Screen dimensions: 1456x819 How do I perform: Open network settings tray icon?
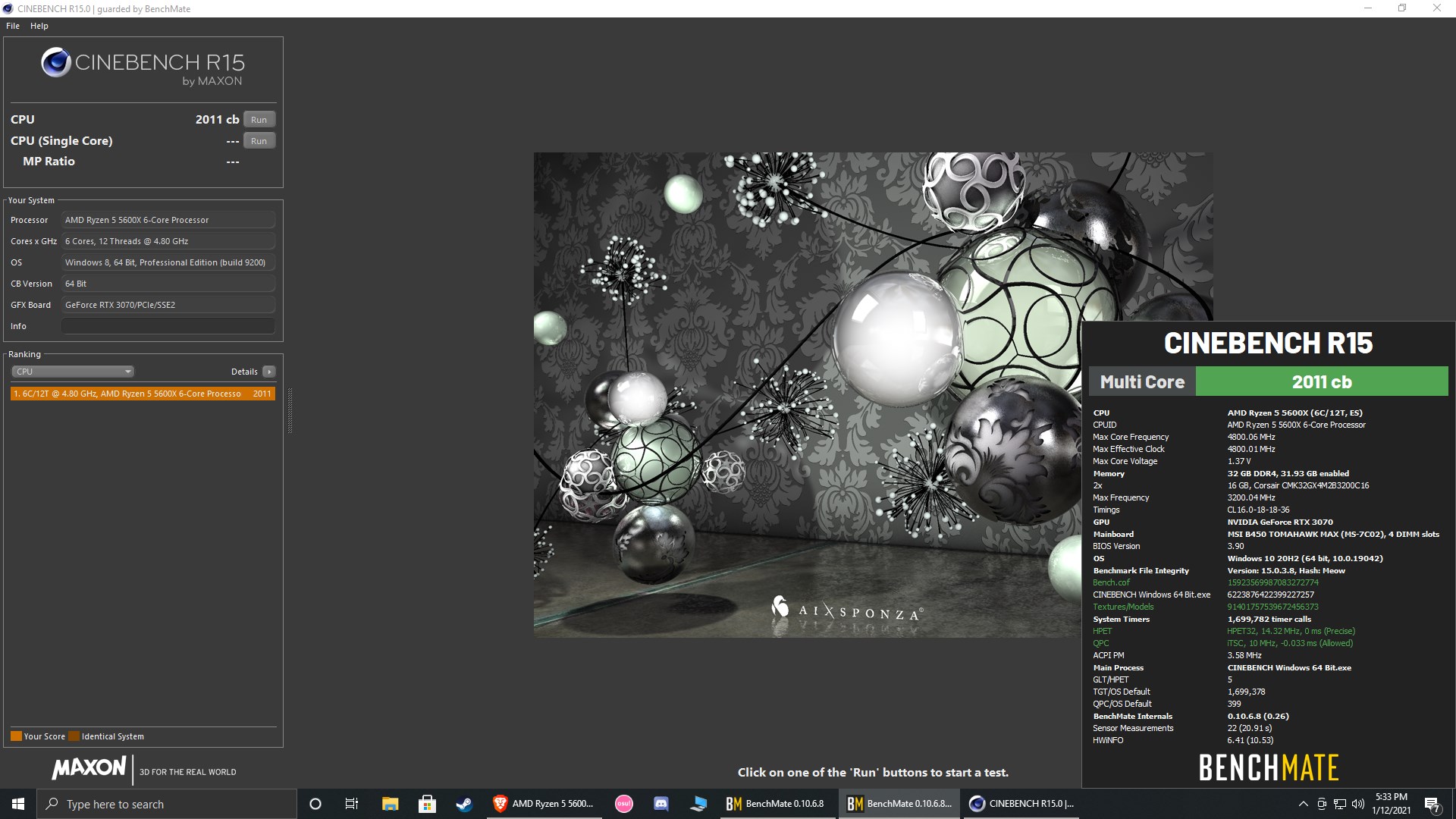point(1340,804)
